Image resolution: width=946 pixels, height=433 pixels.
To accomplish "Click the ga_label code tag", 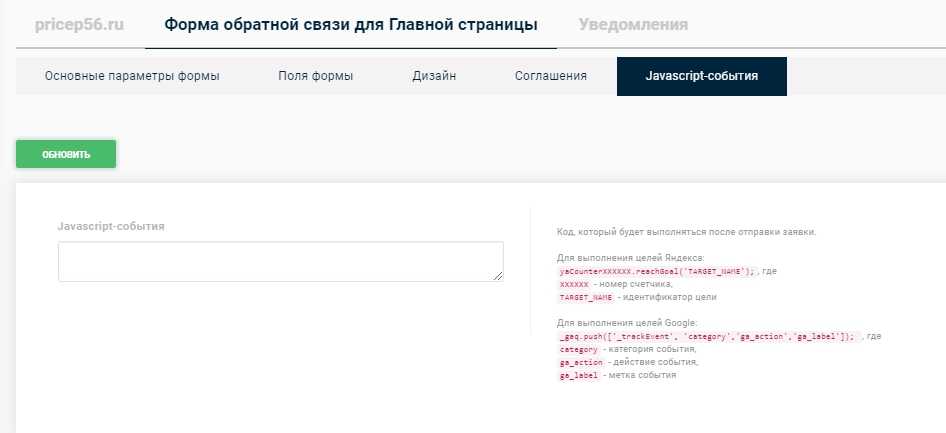I will coord(578,376).
